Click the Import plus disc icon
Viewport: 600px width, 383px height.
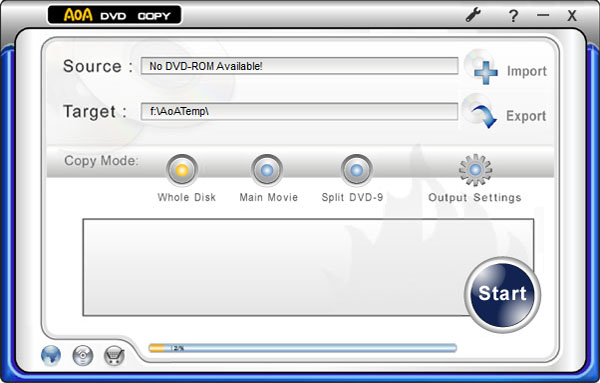click(x=481, y=67)
